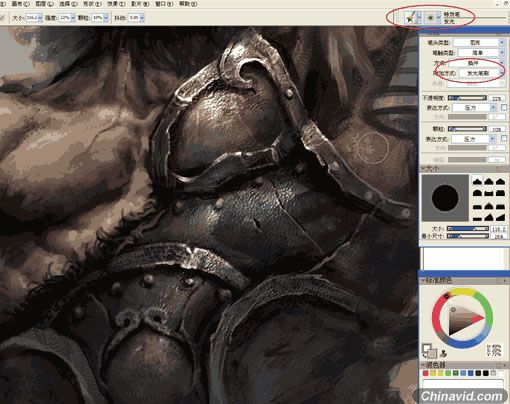Screen dimensions: 510x404
Task: Open the brush variant selector arrow
Action: [439, 17]
